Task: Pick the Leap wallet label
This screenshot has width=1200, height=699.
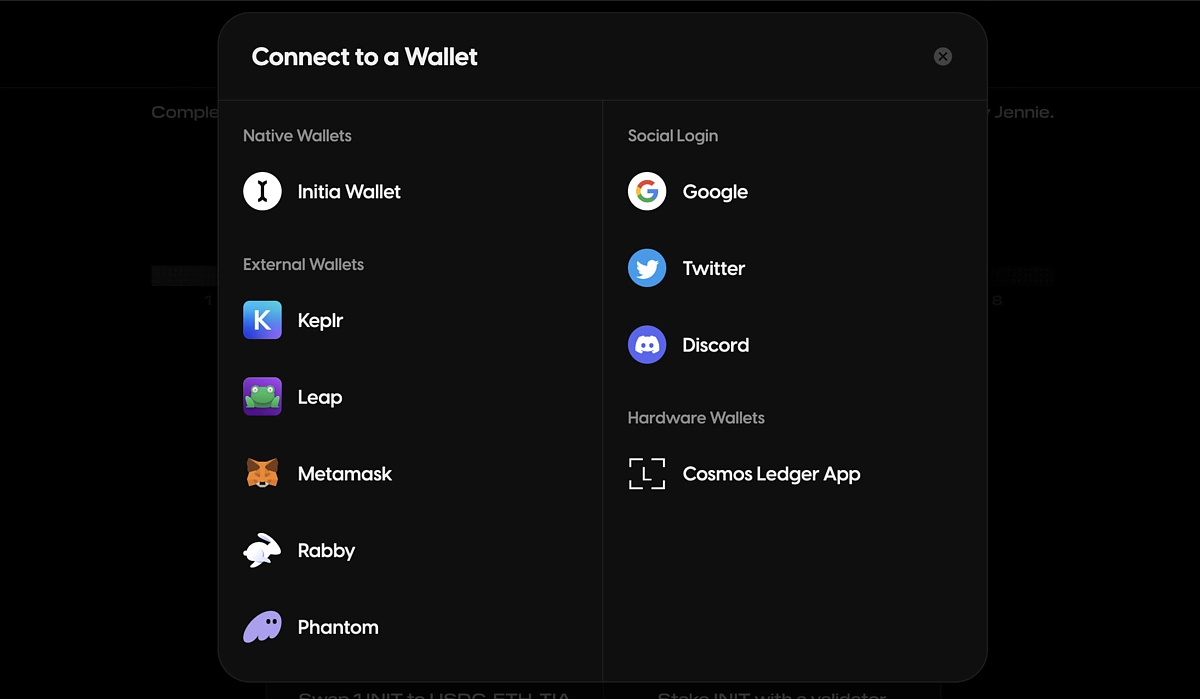Action: coord(320,398)
